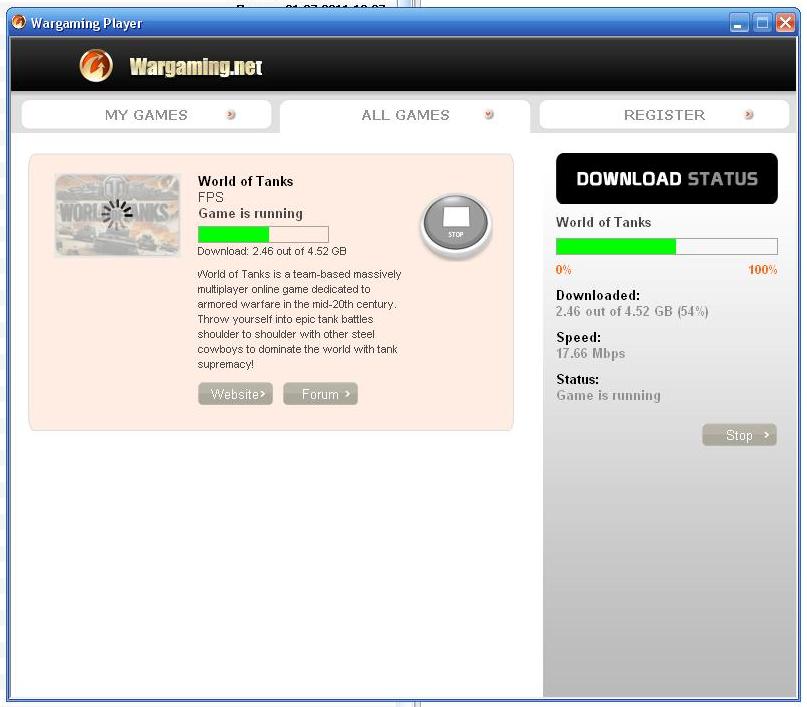Click the orange 0% label
This screenshot has height=707, width=807.
point(564,270)
